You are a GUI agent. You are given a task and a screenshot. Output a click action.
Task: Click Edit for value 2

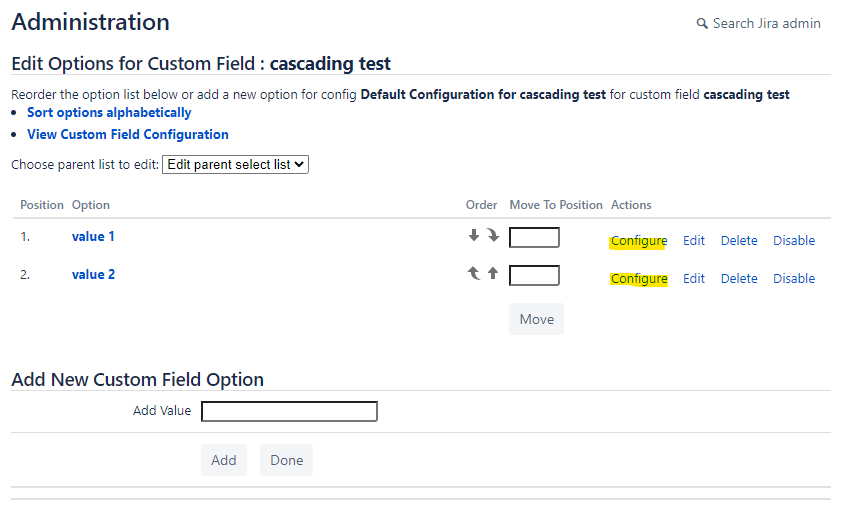point(694,279)
